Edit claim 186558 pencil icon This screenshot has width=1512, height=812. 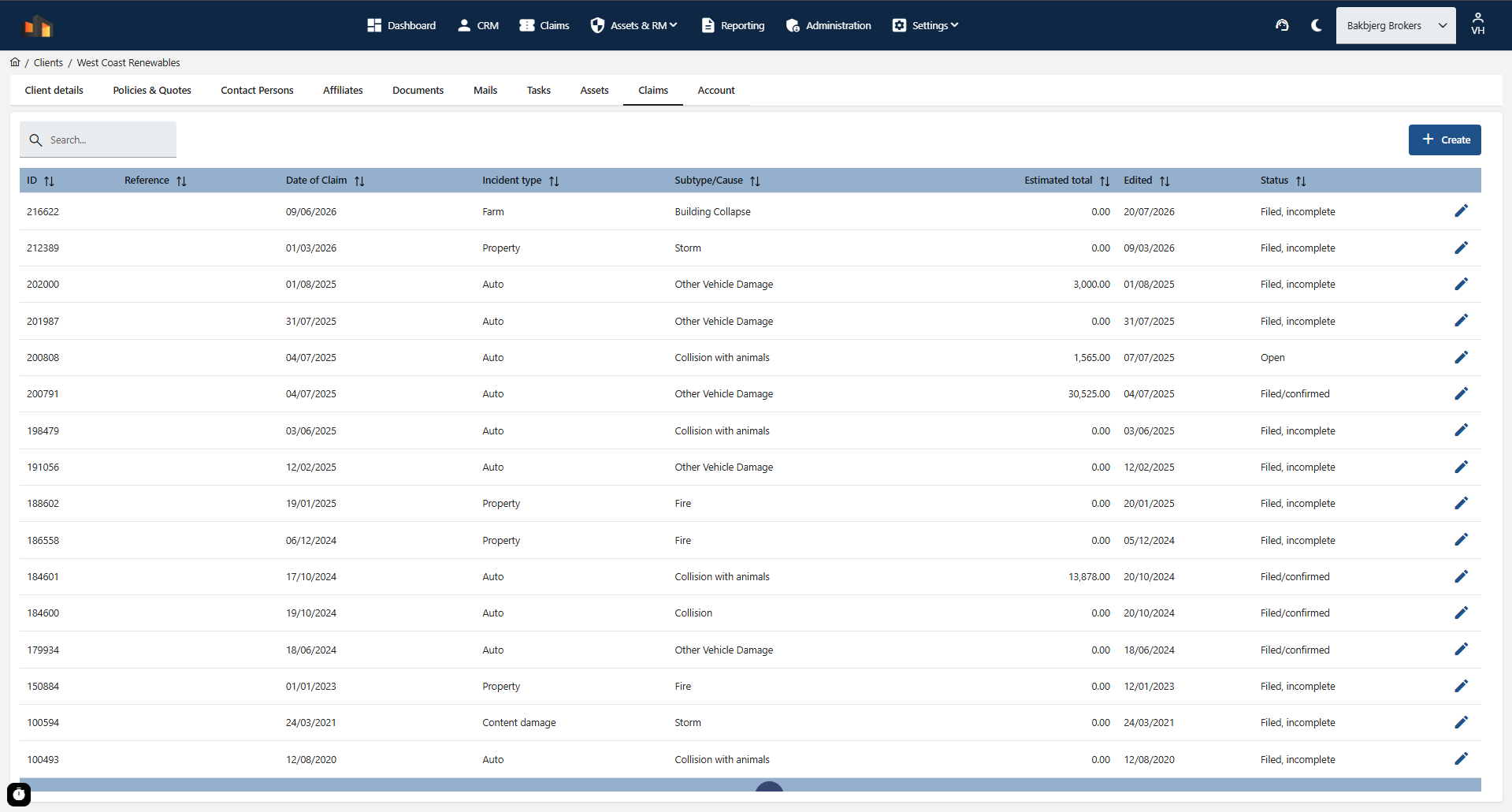1461,539
